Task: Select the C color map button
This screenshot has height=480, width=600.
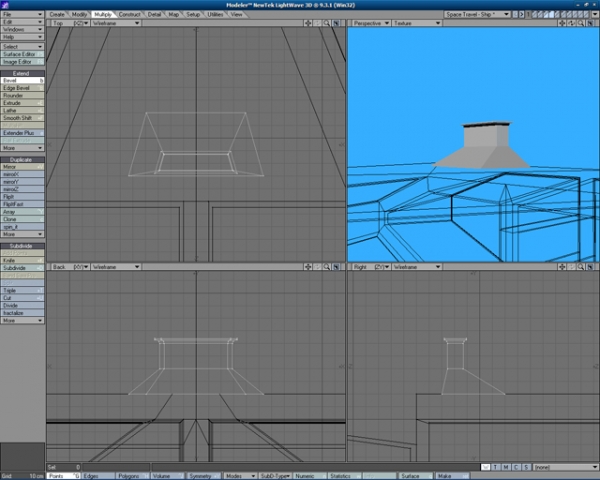Action: pos(516,467)
